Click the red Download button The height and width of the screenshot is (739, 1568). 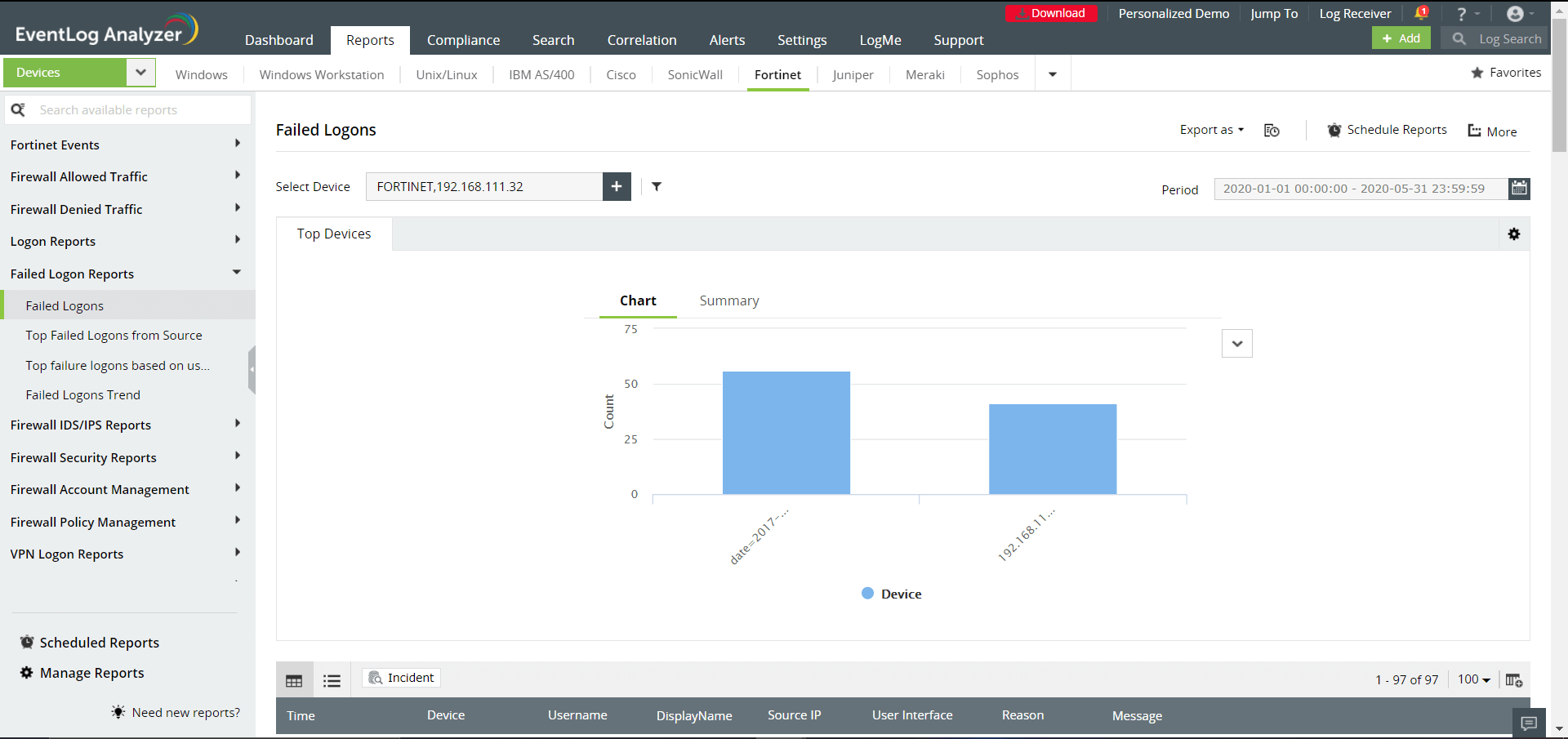(x=1051, y=13)
